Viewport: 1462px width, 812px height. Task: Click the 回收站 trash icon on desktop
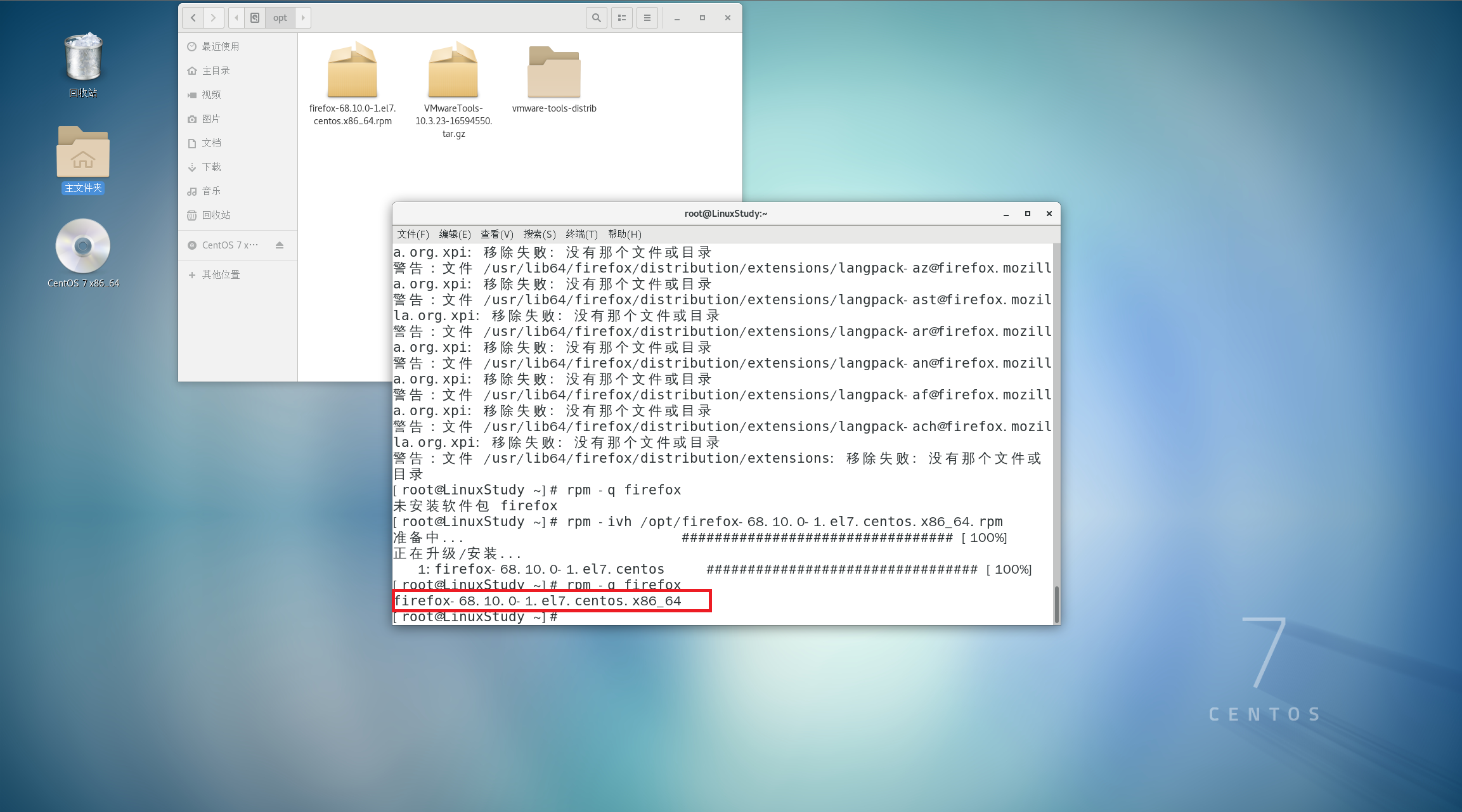click(83, 65)
